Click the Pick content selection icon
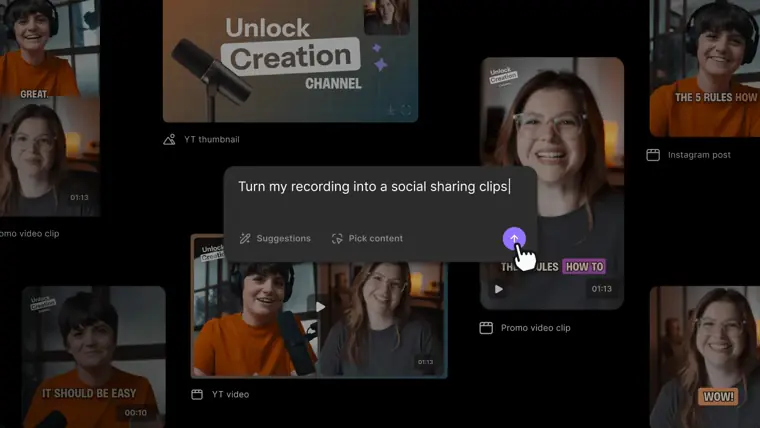The width and height of the screenshot is (760, 428). coord(337,238)
